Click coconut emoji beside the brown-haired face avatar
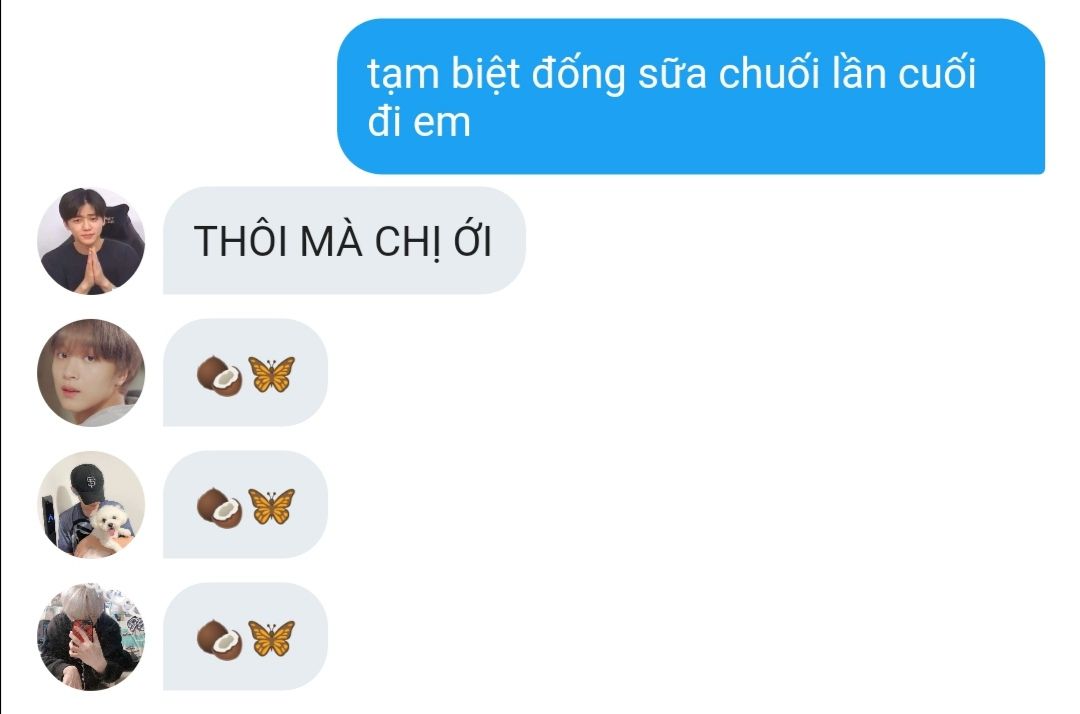The width and height of the screenshot is (1080, 714). coord(220,376)
